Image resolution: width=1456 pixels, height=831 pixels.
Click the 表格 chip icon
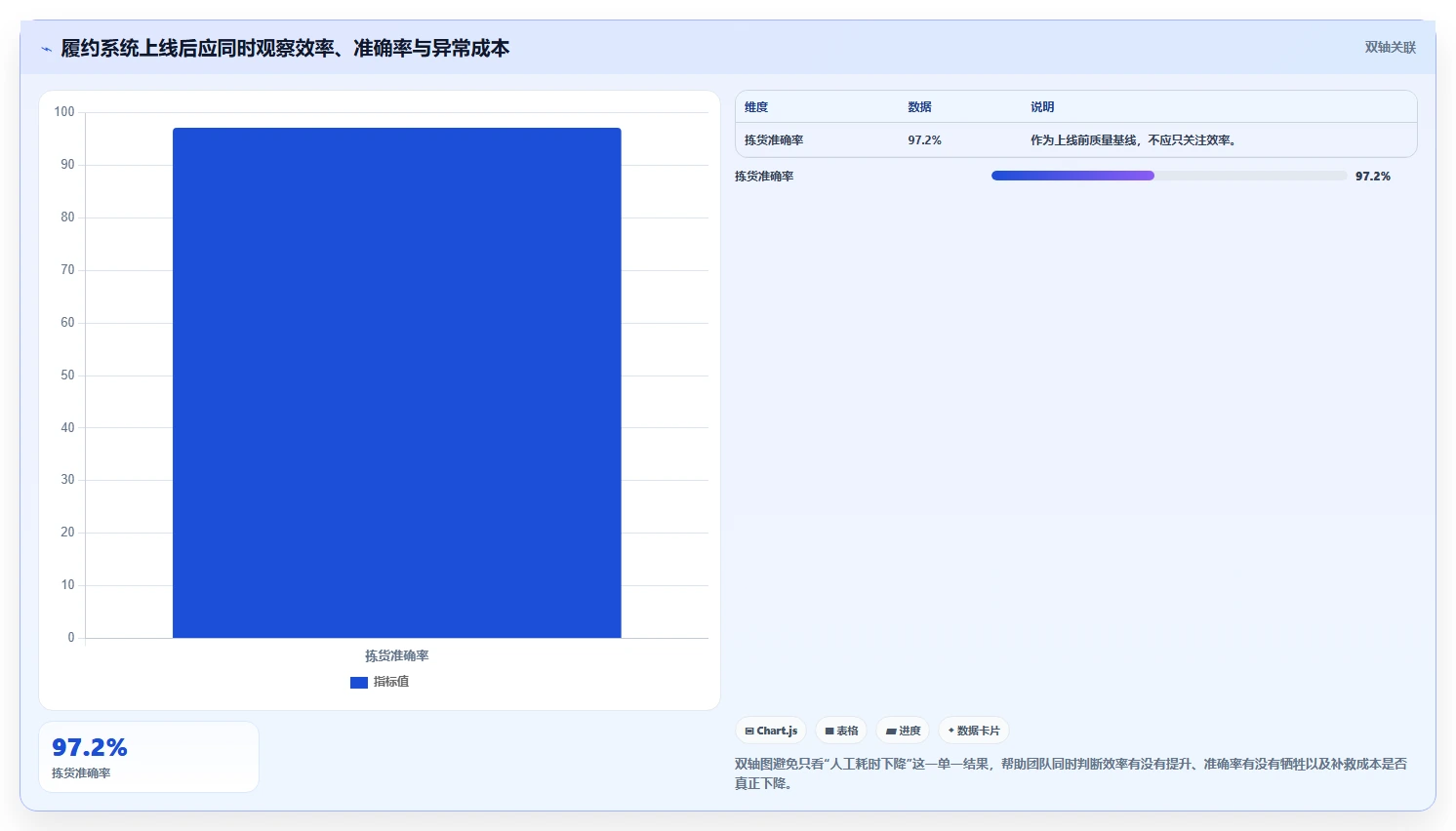pos(829,731)
